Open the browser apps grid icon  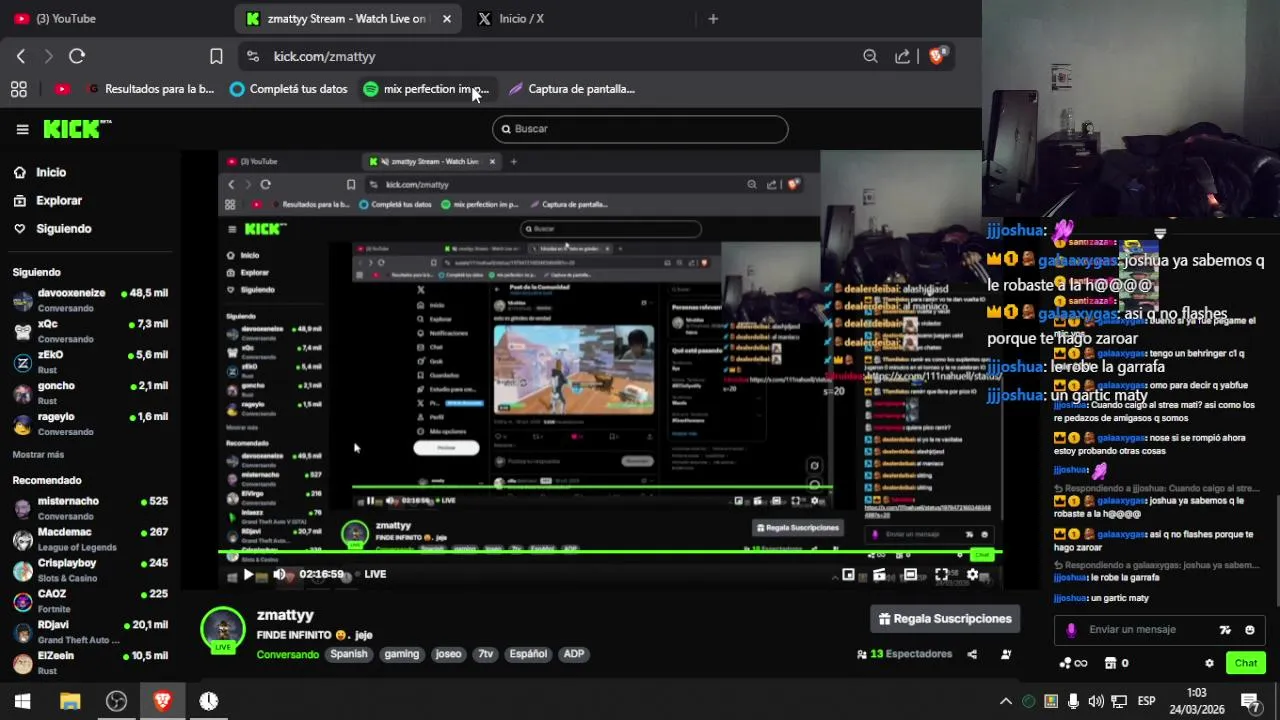19,89
